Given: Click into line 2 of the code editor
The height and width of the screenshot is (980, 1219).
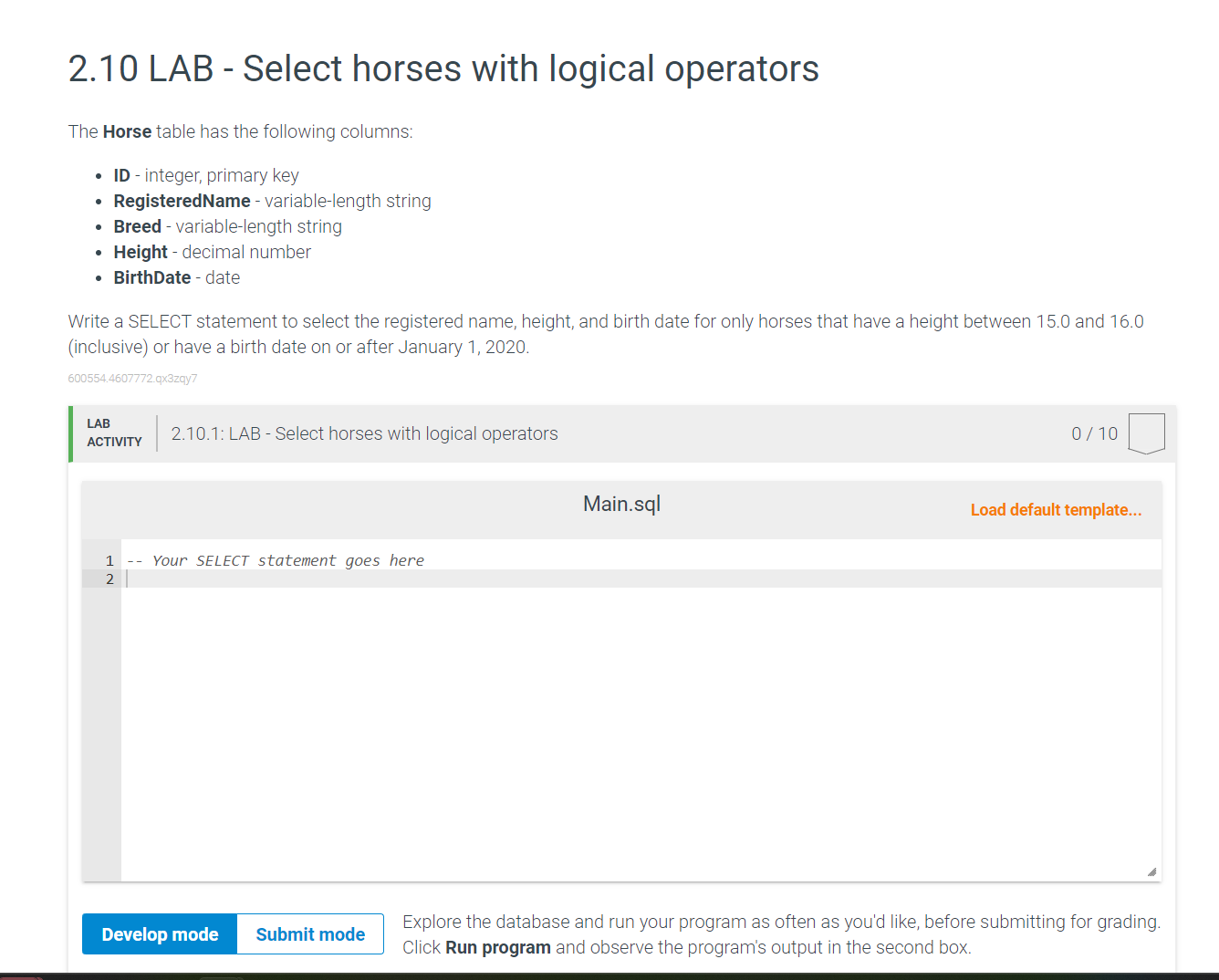Looking at the screenshot, I should tap(641, 579).
